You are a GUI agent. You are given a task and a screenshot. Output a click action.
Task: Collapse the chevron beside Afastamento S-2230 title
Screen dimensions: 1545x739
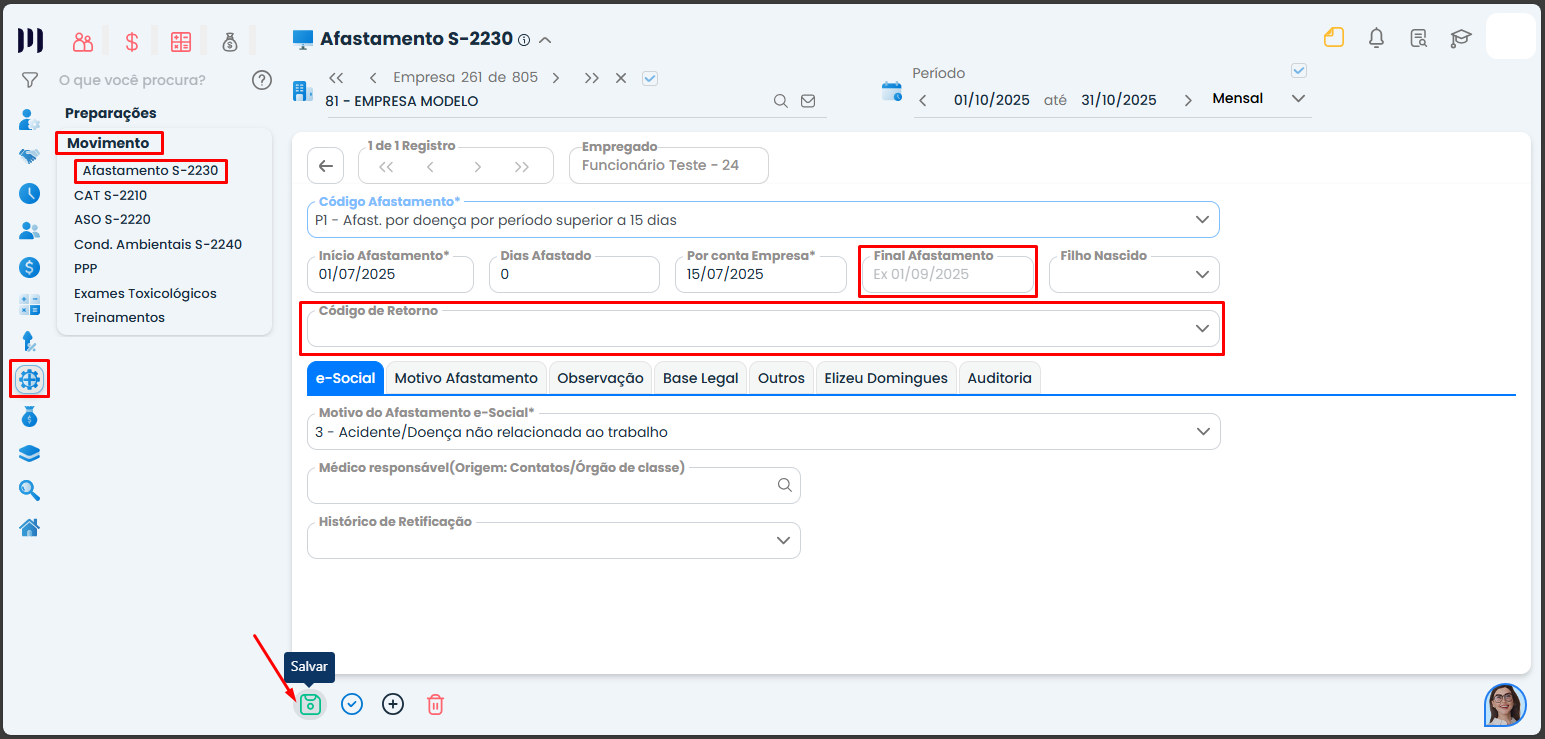[x=545, y=40]
